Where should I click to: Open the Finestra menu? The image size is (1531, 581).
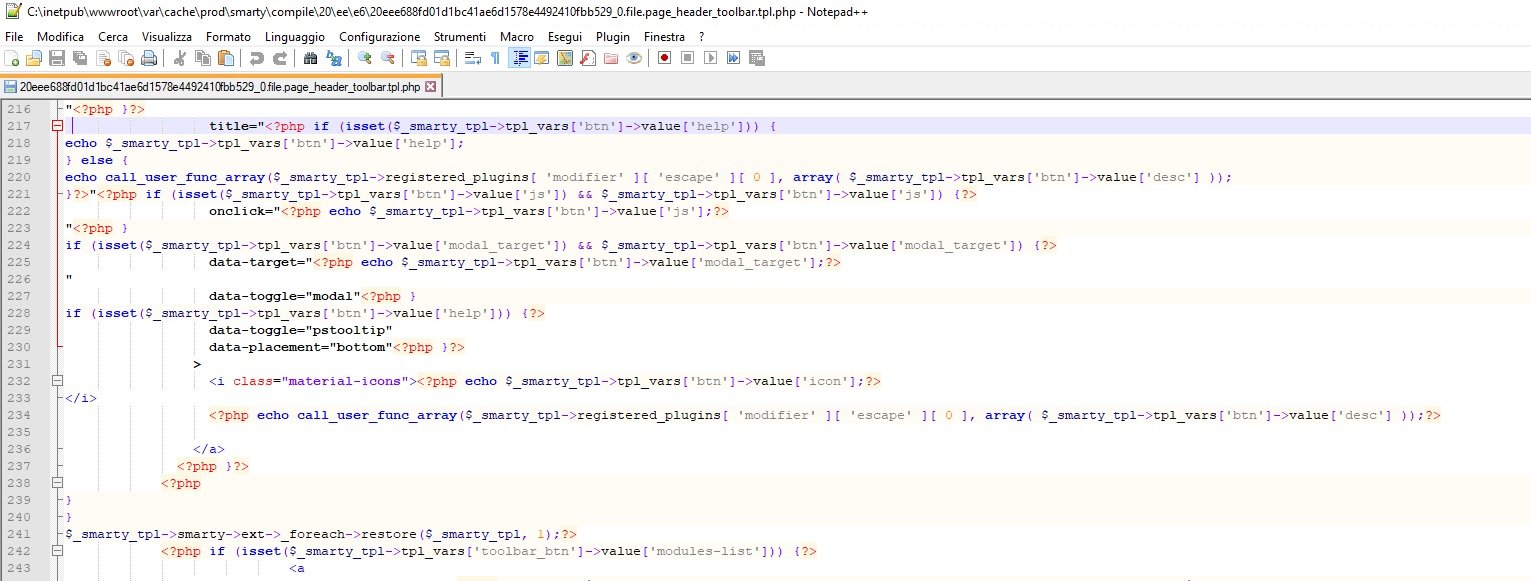click(665, 37)
